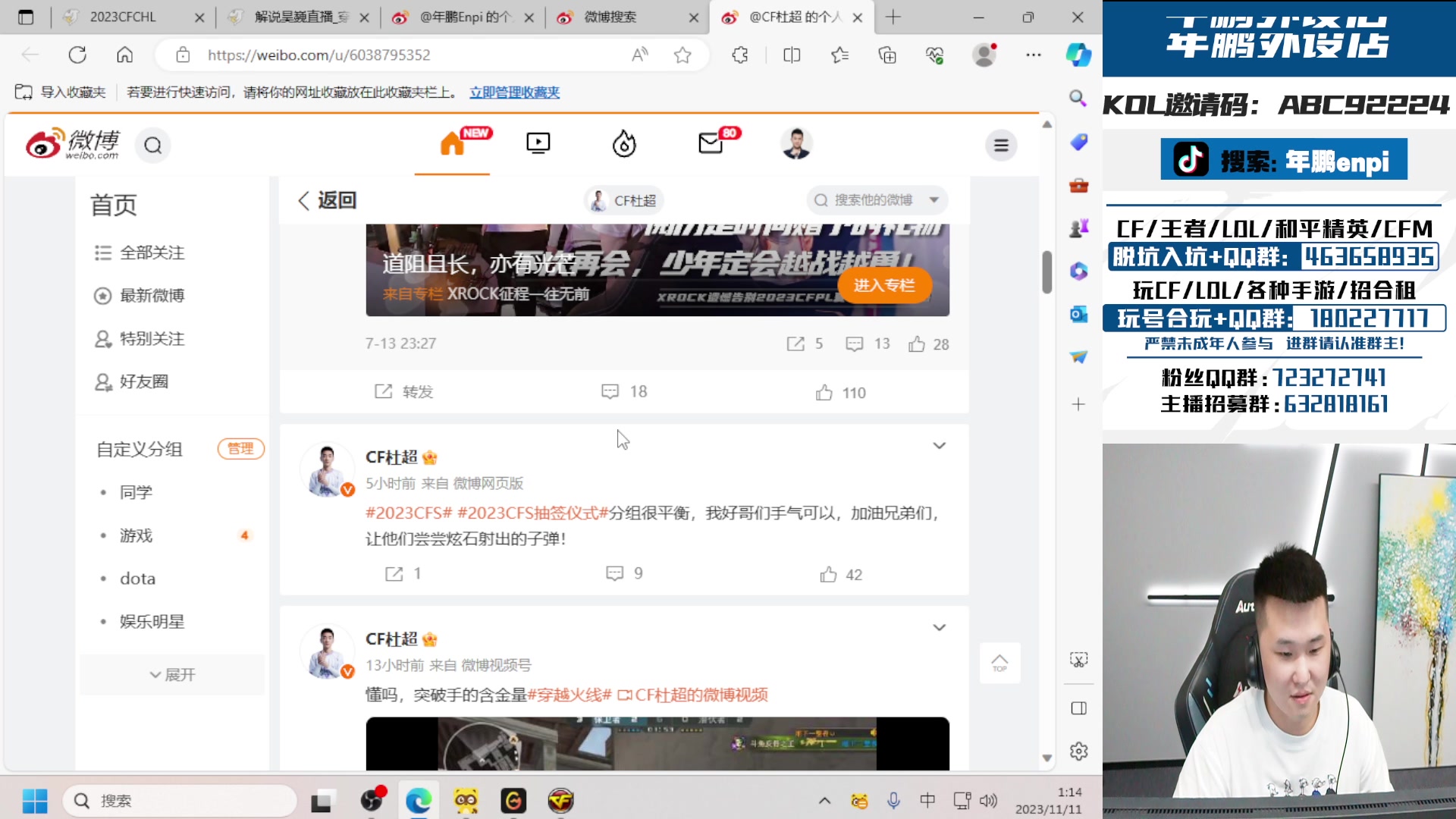Image resolution: width=1456 pixels, height=819 pixels.
Task: Open the dota group
Action: (x=137, y=579)
